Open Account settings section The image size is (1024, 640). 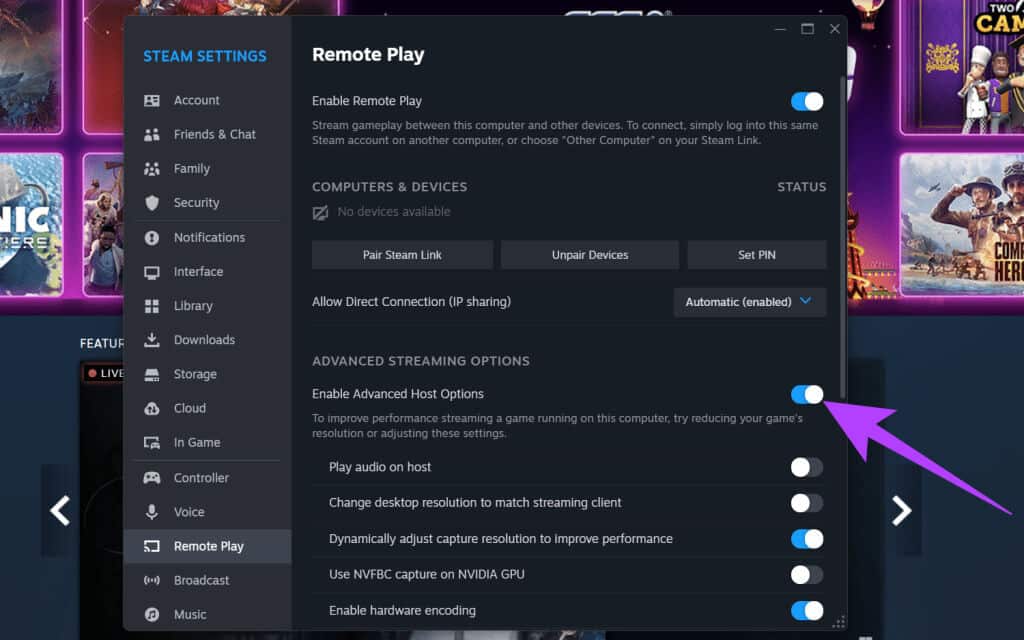click(x=208, y=100)
